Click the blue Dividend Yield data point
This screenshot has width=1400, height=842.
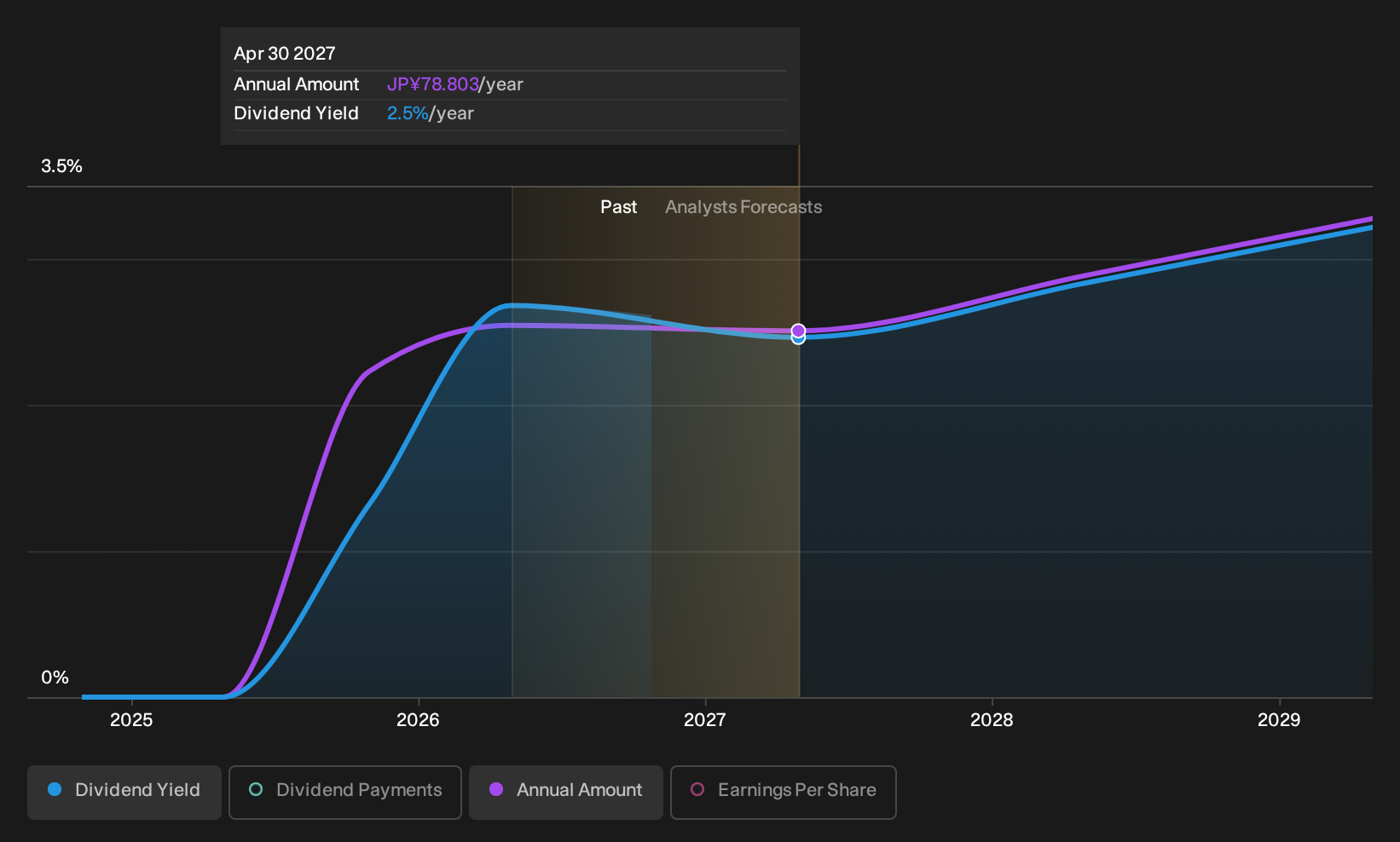click(798, 339)
